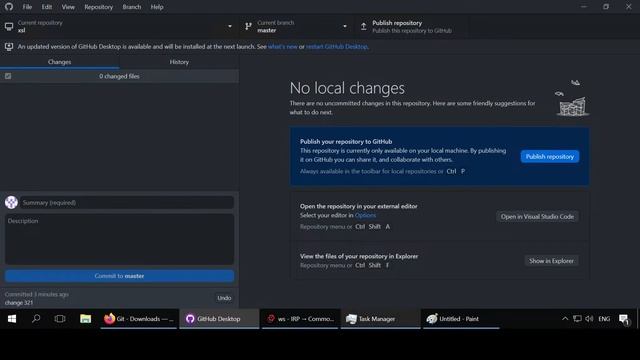Viewport: 640px width, 360px height.
Task: Focus the Summary (required) field
Action: click(127, 202)
